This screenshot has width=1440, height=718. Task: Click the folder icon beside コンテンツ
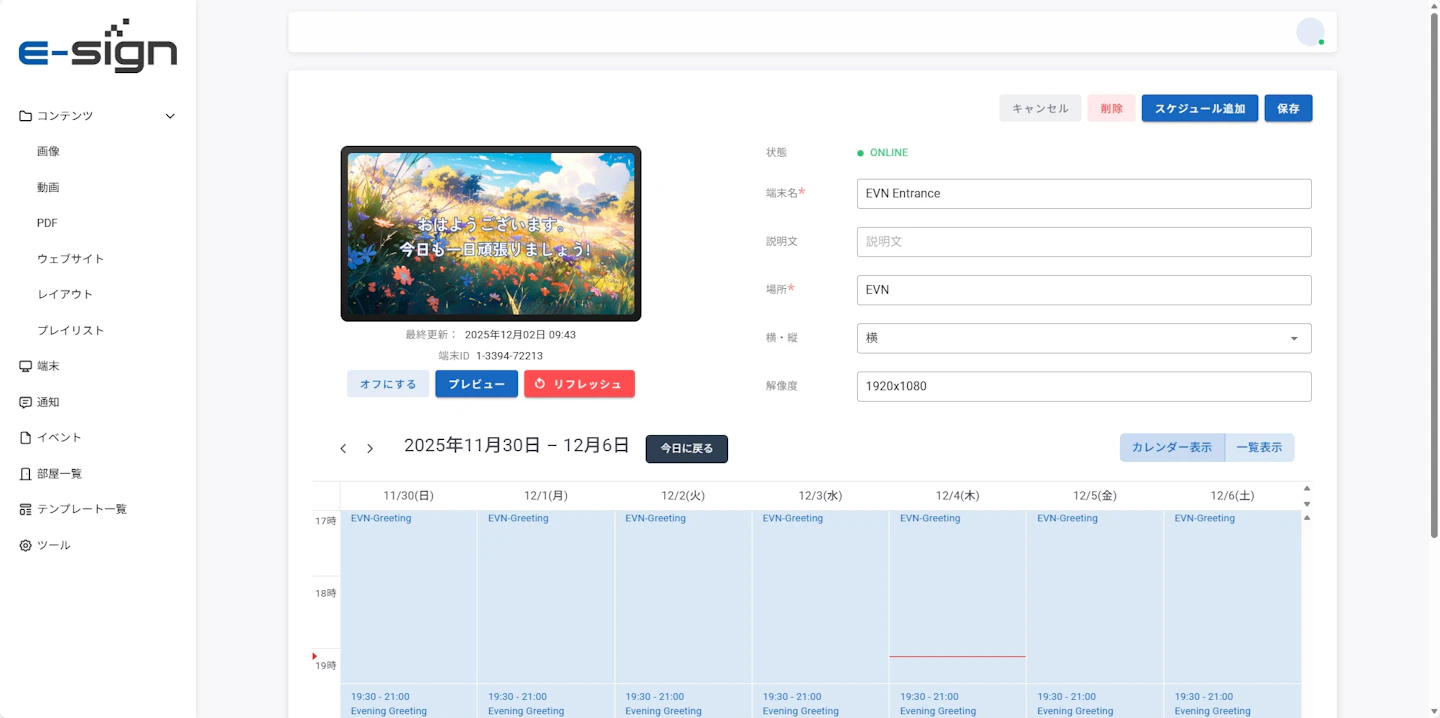(26, 116)
